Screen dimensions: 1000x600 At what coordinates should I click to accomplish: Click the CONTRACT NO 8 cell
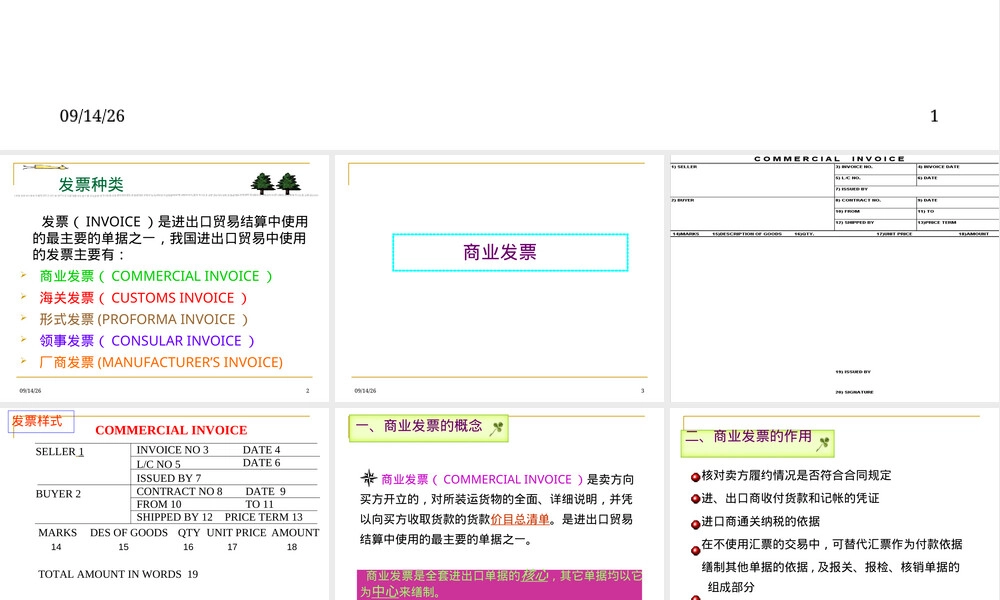pos(179,491)
